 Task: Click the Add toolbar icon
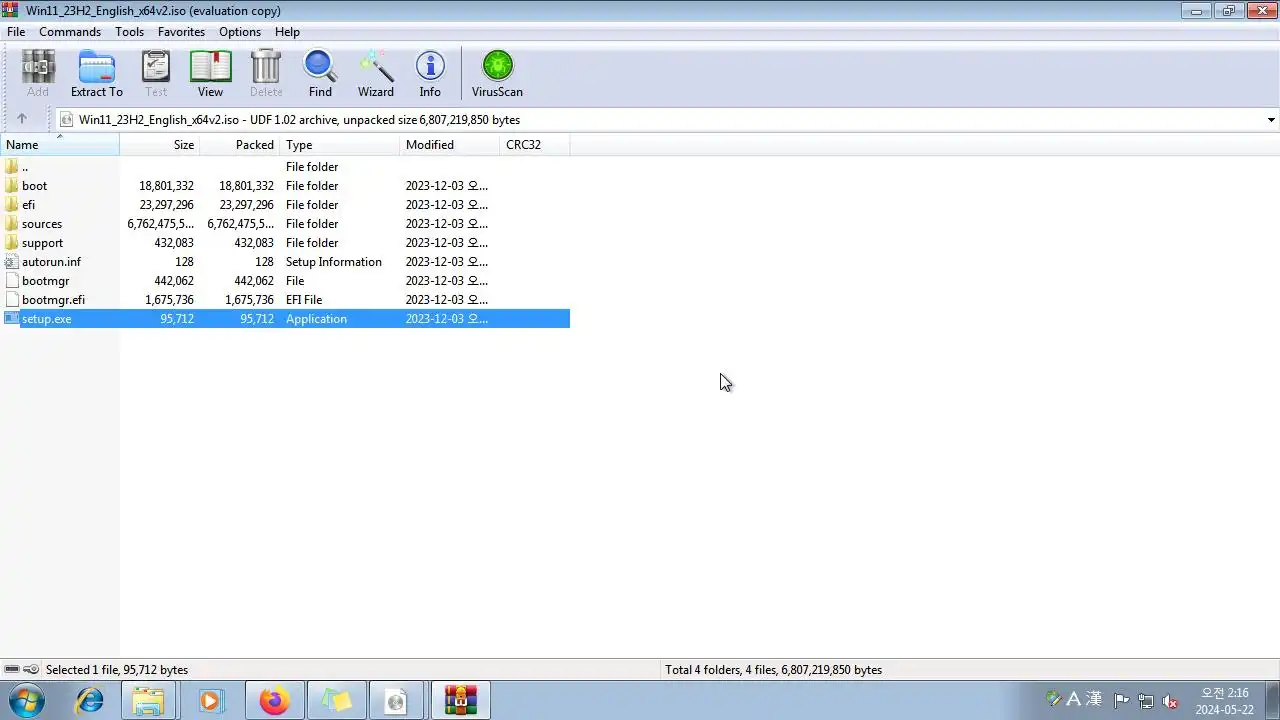point(37,74)
